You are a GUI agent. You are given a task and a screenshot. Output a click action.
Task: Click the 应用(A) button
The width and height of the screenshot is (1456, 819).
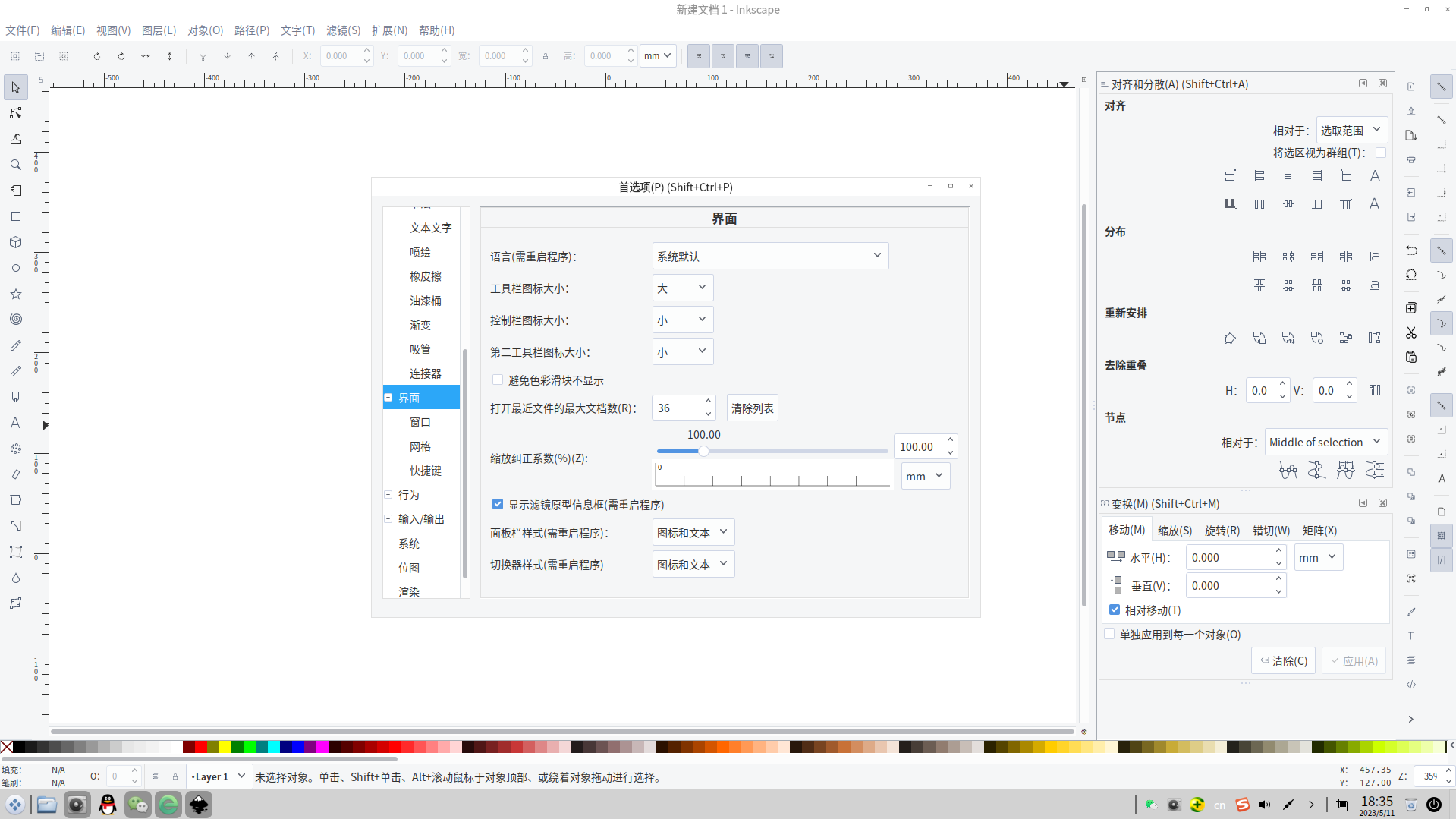(1354, 660)
